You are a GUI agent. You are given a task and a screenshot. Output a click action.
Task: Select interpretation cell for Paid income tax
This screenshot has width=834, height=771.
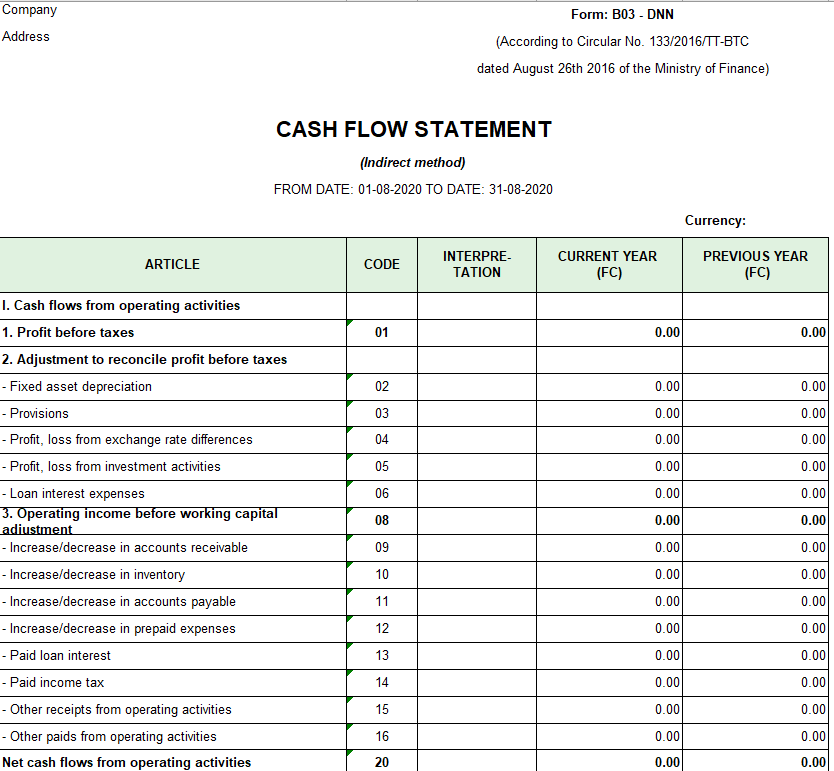pyautogui.click(x=476, y=682)
